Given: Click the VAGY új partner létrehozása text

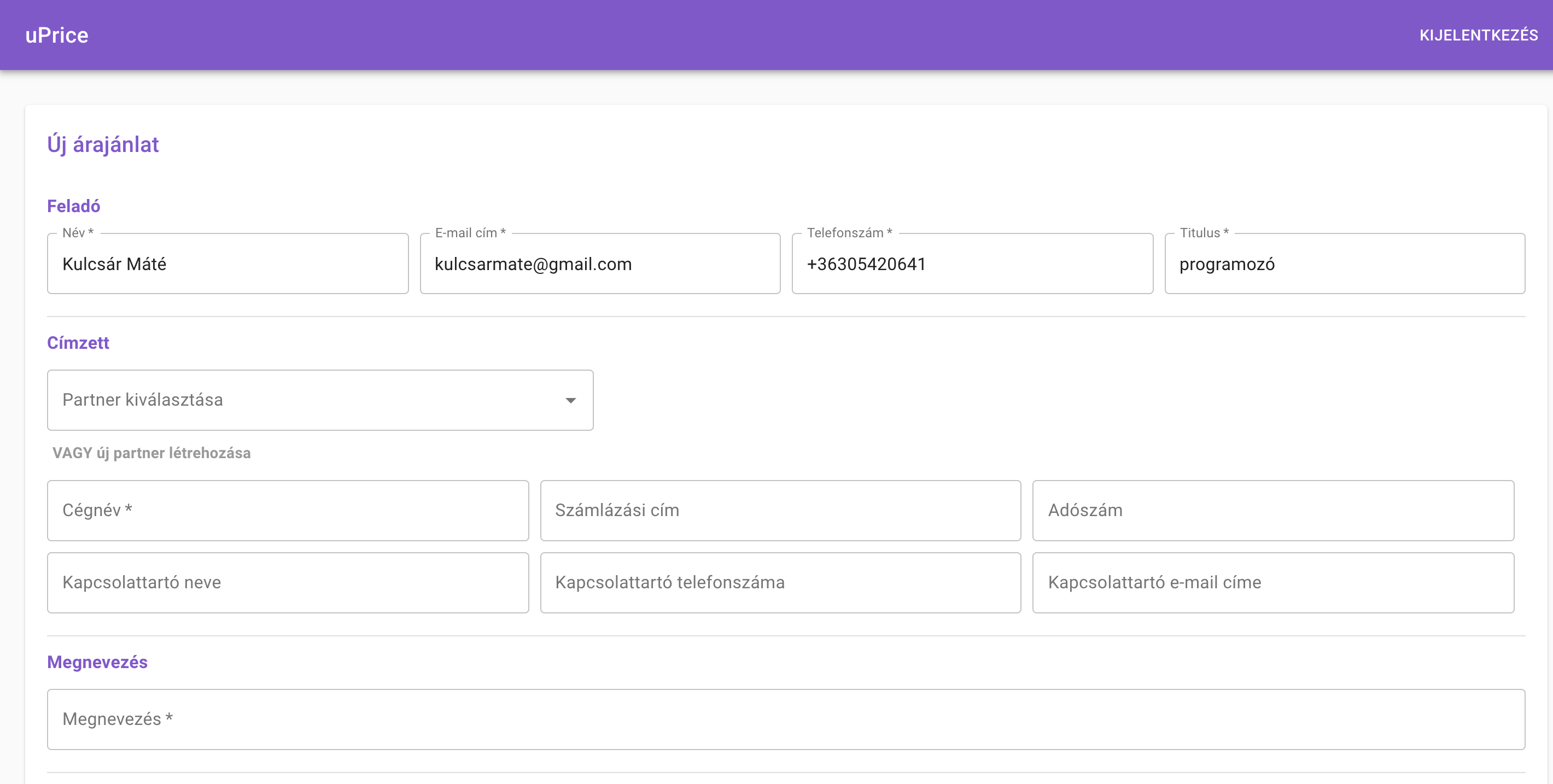Looking at the screenshot, I should tap(151, 453).
